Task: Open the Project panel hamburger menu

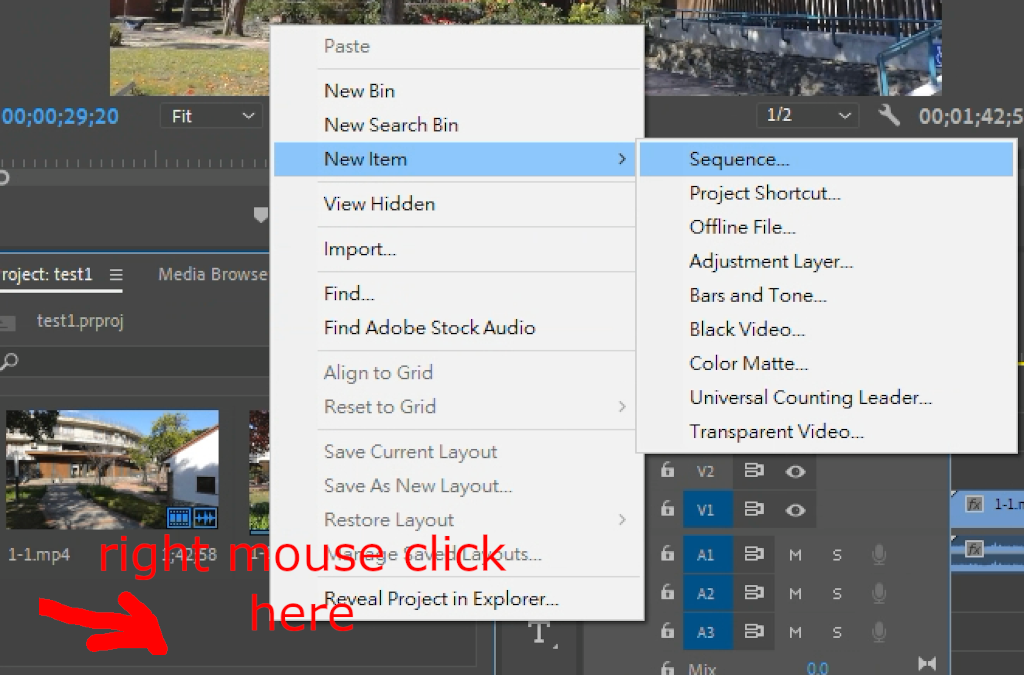Action: (x=116, y=275)
